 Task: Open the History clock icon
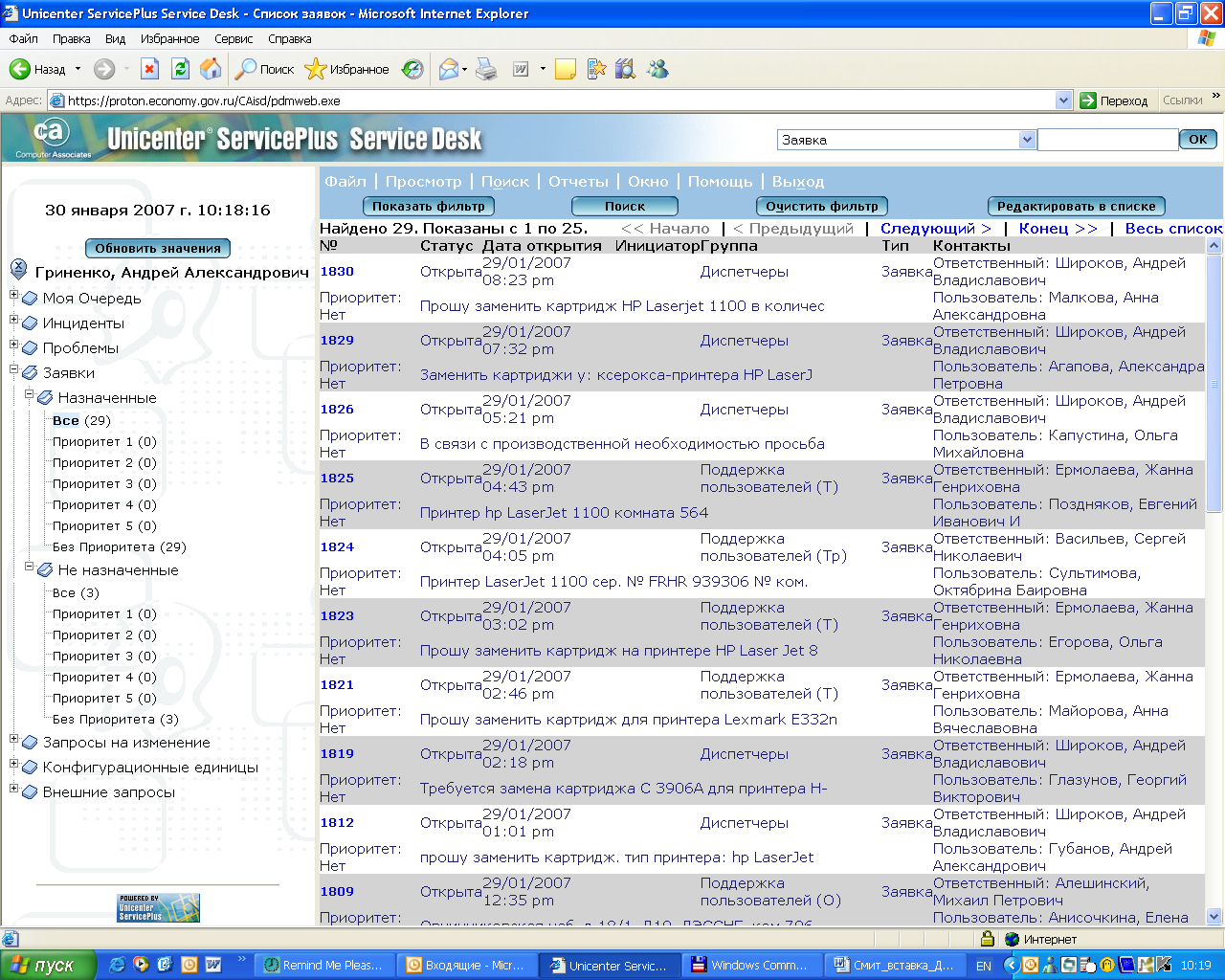coord(412,69)
